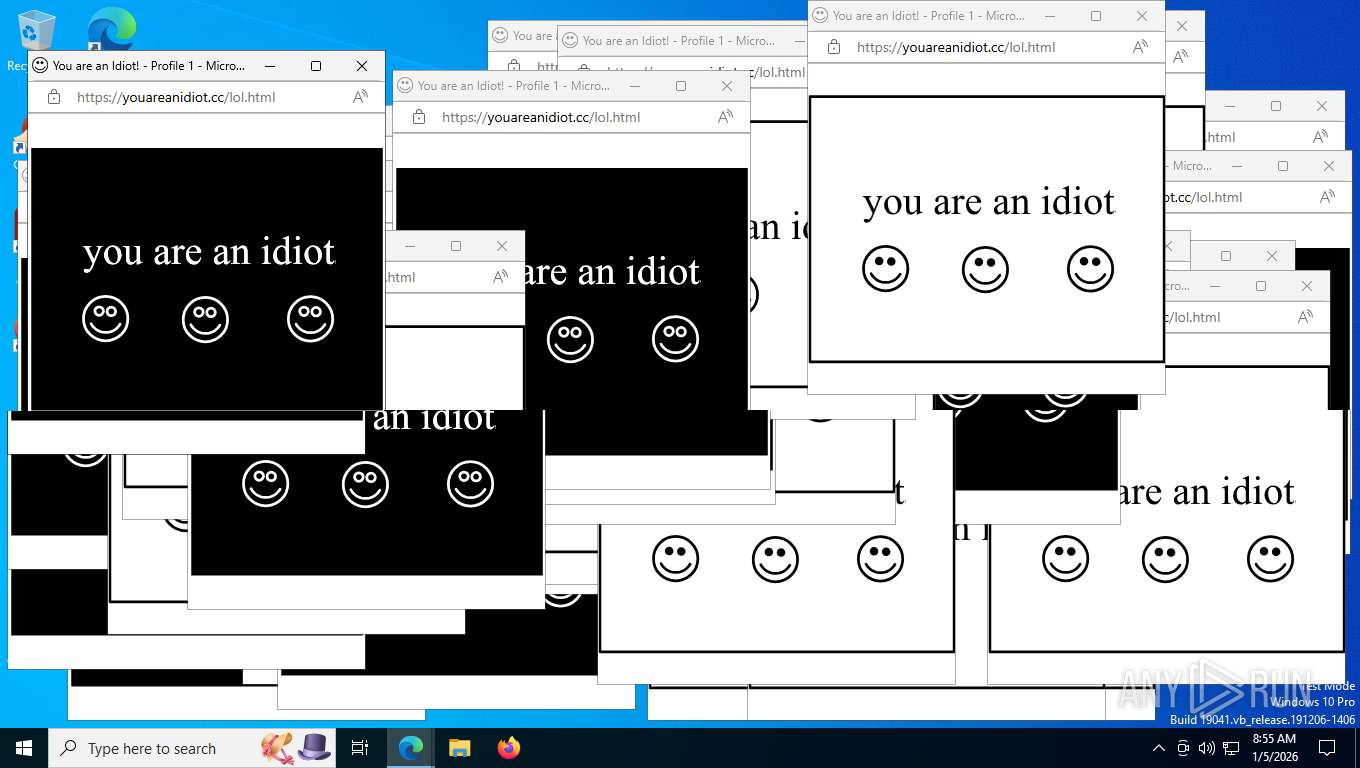The image size is (1360, 768).
Task: Click the 'c/lol.html' address text
Action: [x=1193, y=317]
